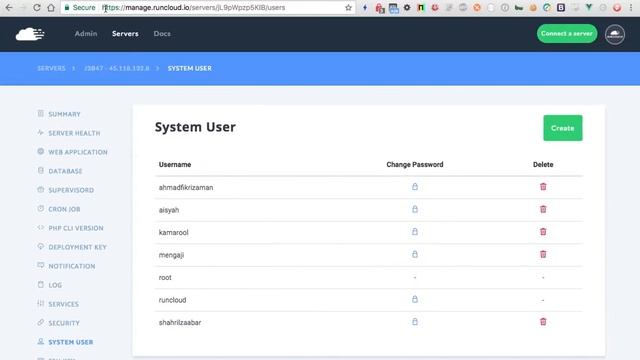Click the Connect a server button

[567, 33]
